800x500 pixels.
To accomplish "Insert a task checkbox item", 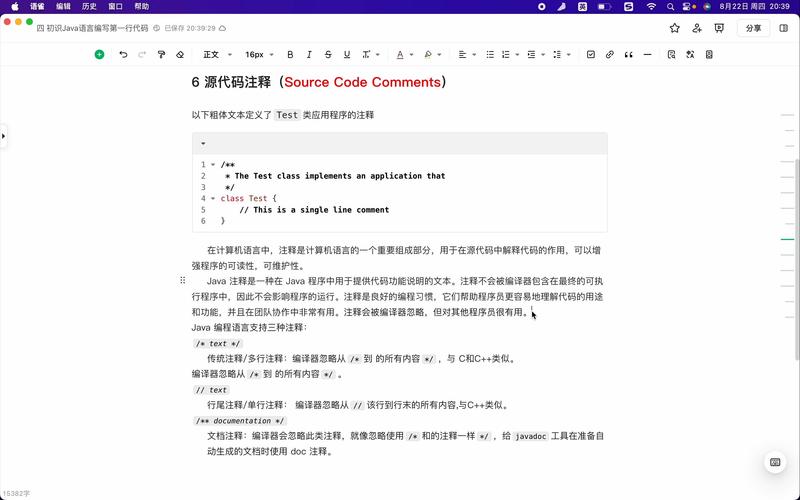I will [x=591, y=55].
